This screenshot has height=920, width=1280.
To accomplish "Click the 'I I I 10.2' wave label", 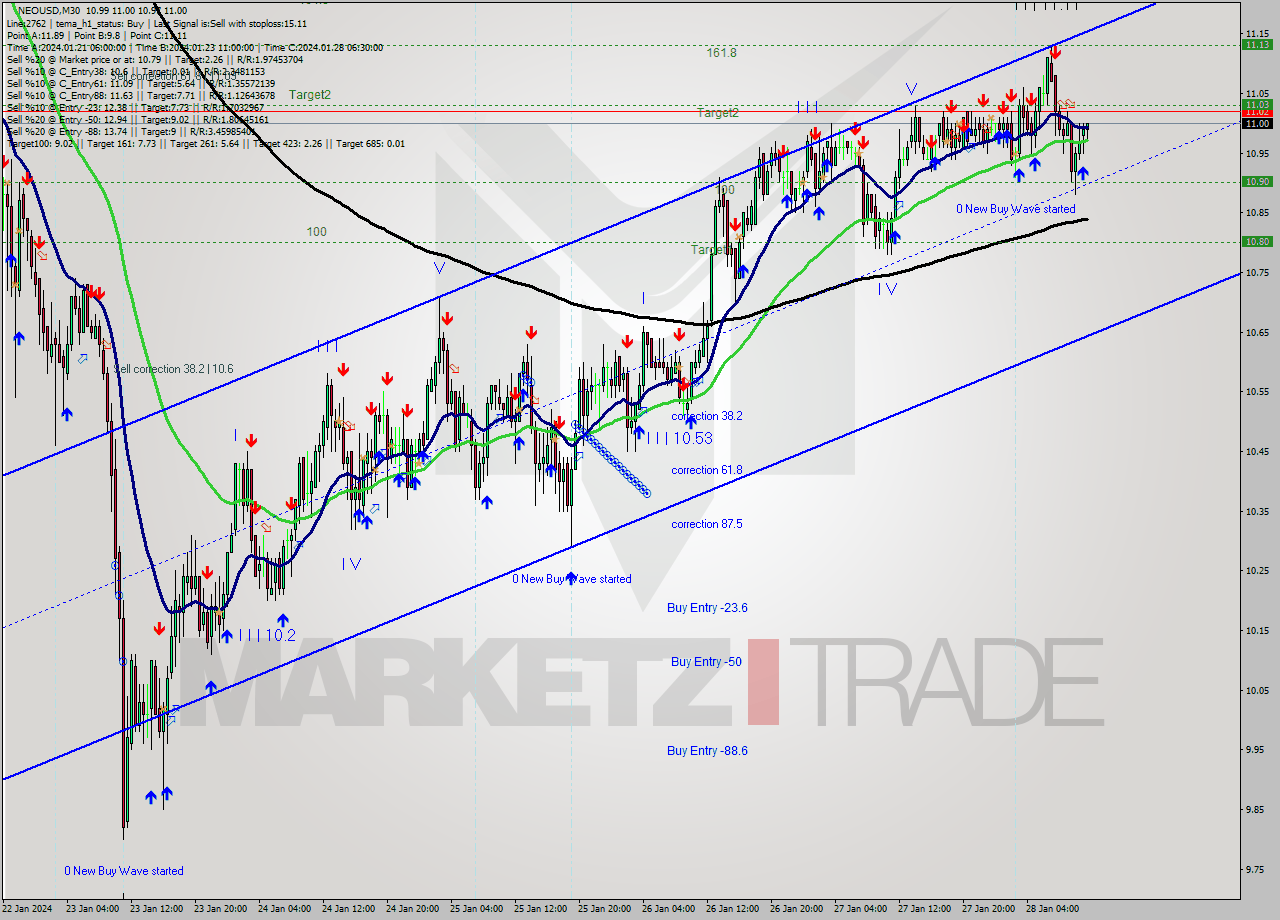I will click(x=266, y=635).
